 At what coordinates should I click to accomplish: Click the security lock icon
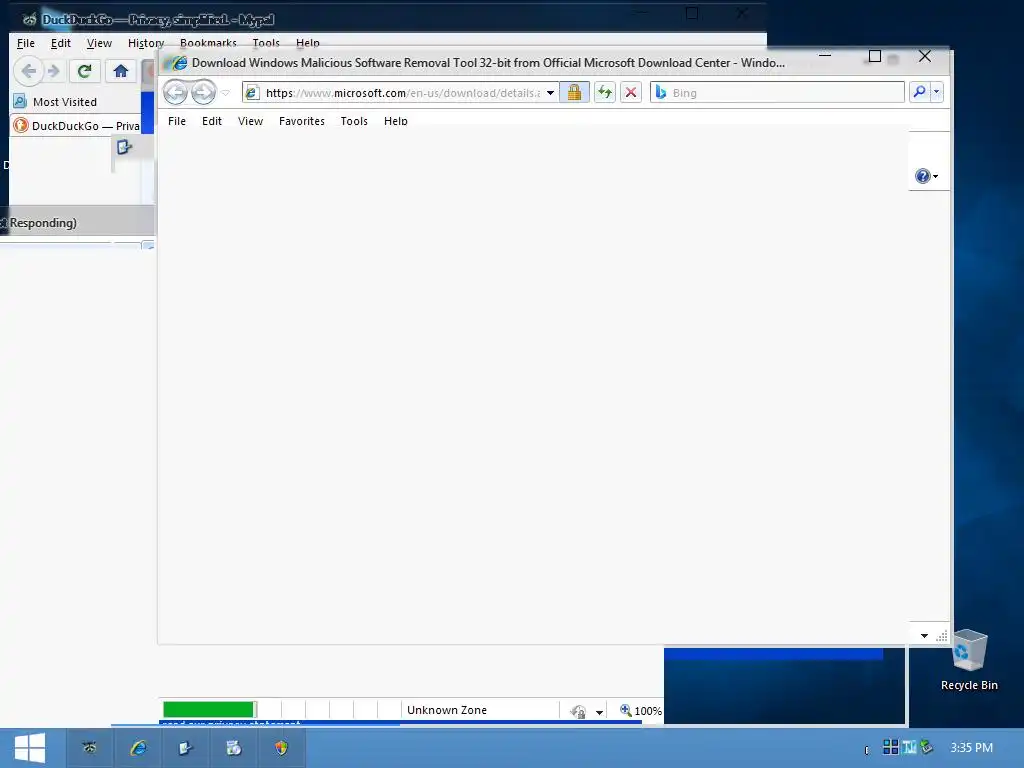click(x=574, y=92)
